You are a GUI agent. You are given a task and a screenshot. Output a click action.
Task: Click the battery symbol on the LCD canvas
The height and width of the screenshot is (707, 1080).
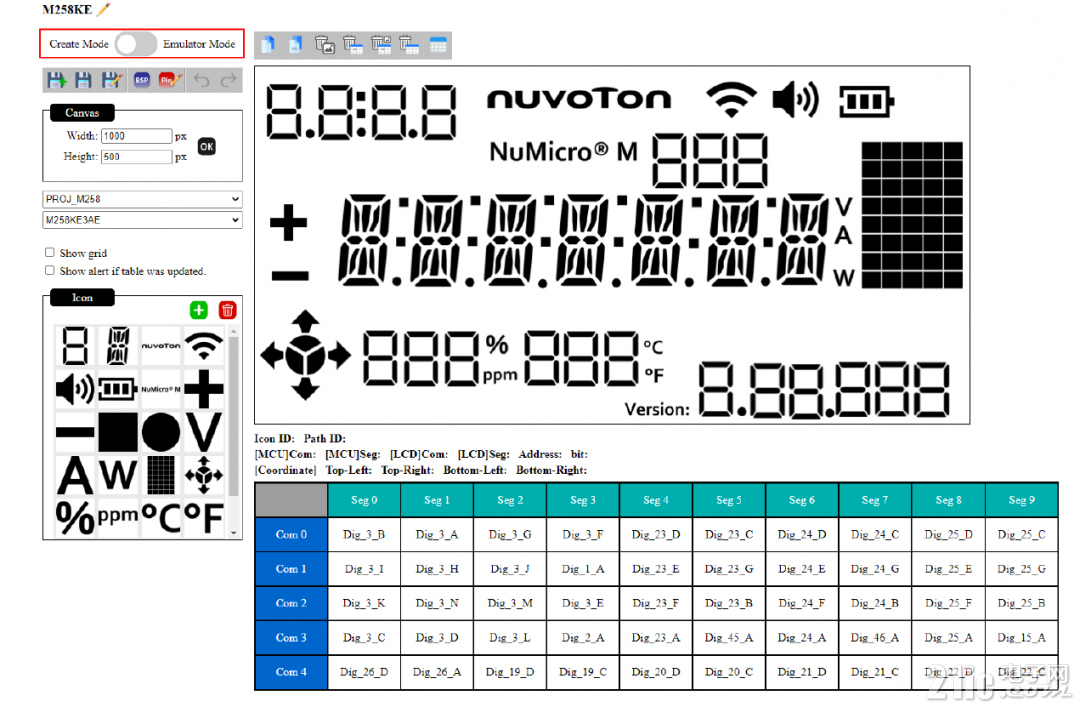coord(866,102)
